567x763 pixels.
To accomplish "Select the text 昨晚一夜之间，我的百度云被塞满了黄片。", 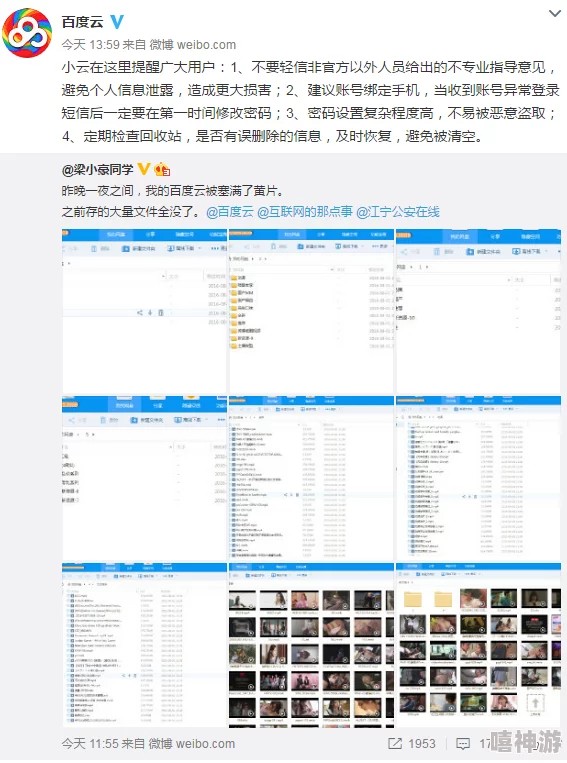I will [172, 191].
